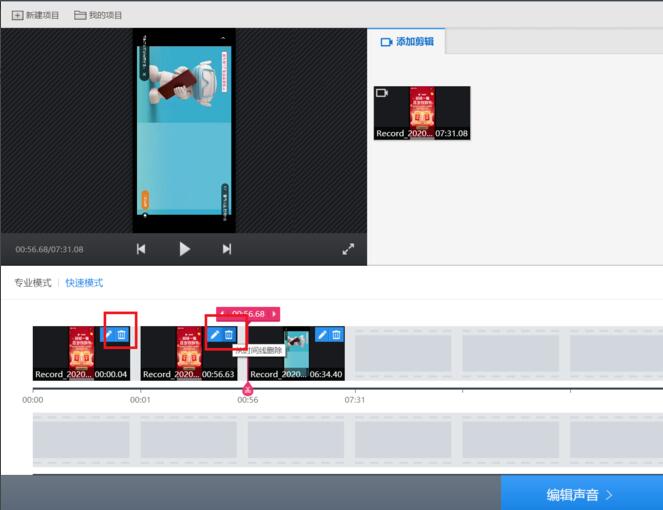The height and width of the screenshot is (510, 663).
Task: Skip to the previous frame
Action: (141, 249)
